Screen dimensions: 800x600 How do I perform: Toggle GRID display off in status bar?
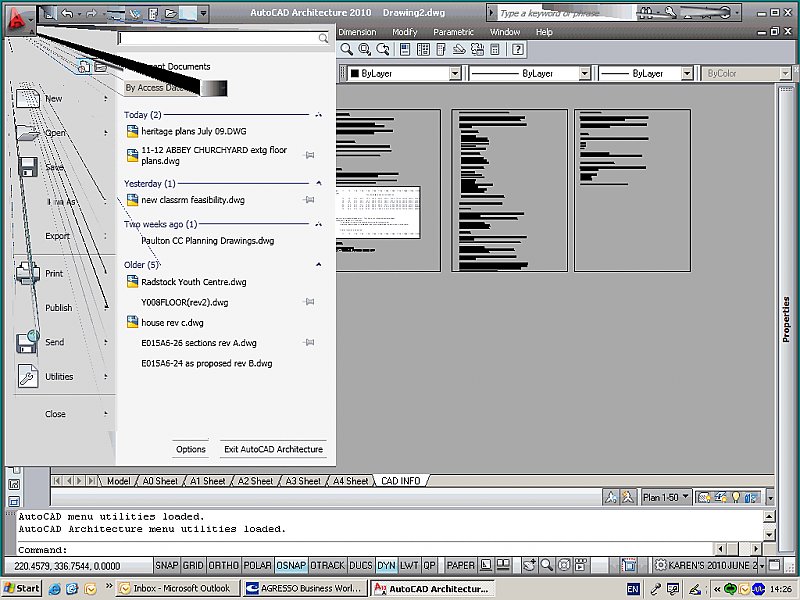click(194, 565)
